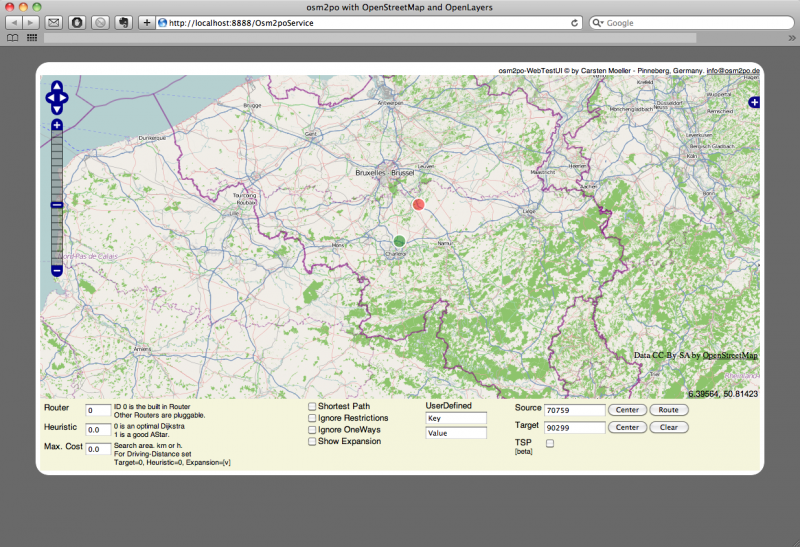
Task: Enable the TSP beta checkbox
Action: coord(549,443)
